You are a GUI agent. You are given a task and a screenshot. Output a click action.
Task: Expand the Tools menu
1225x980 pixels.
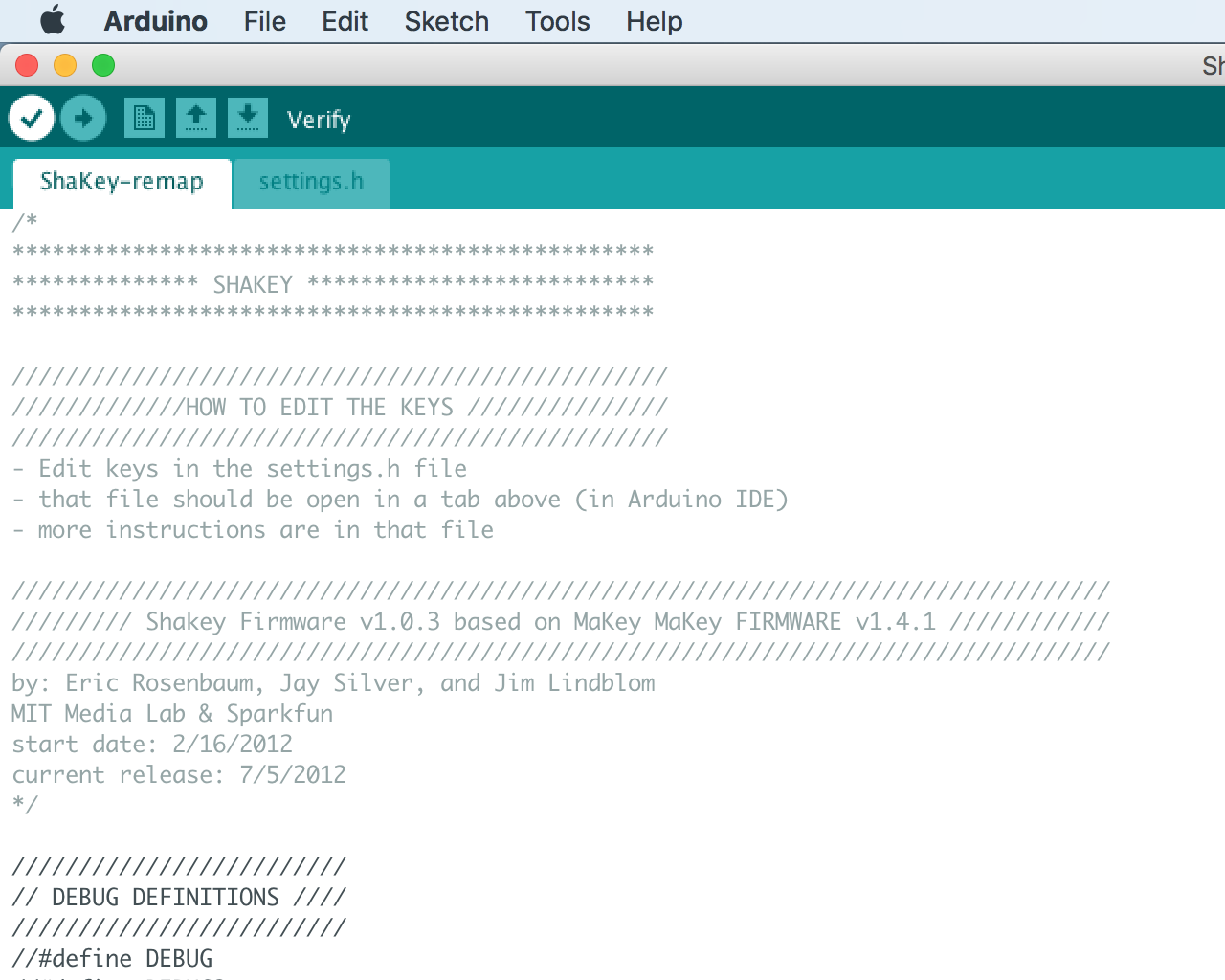557,21
